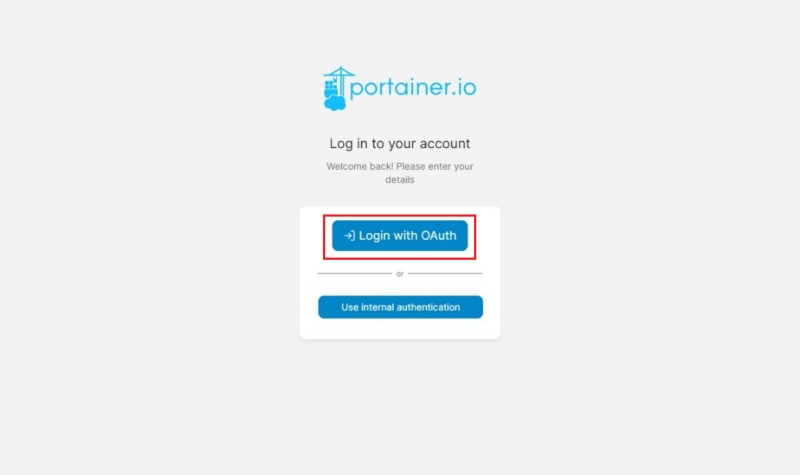Click the word "authentication" on the internal button

point(429,307)
